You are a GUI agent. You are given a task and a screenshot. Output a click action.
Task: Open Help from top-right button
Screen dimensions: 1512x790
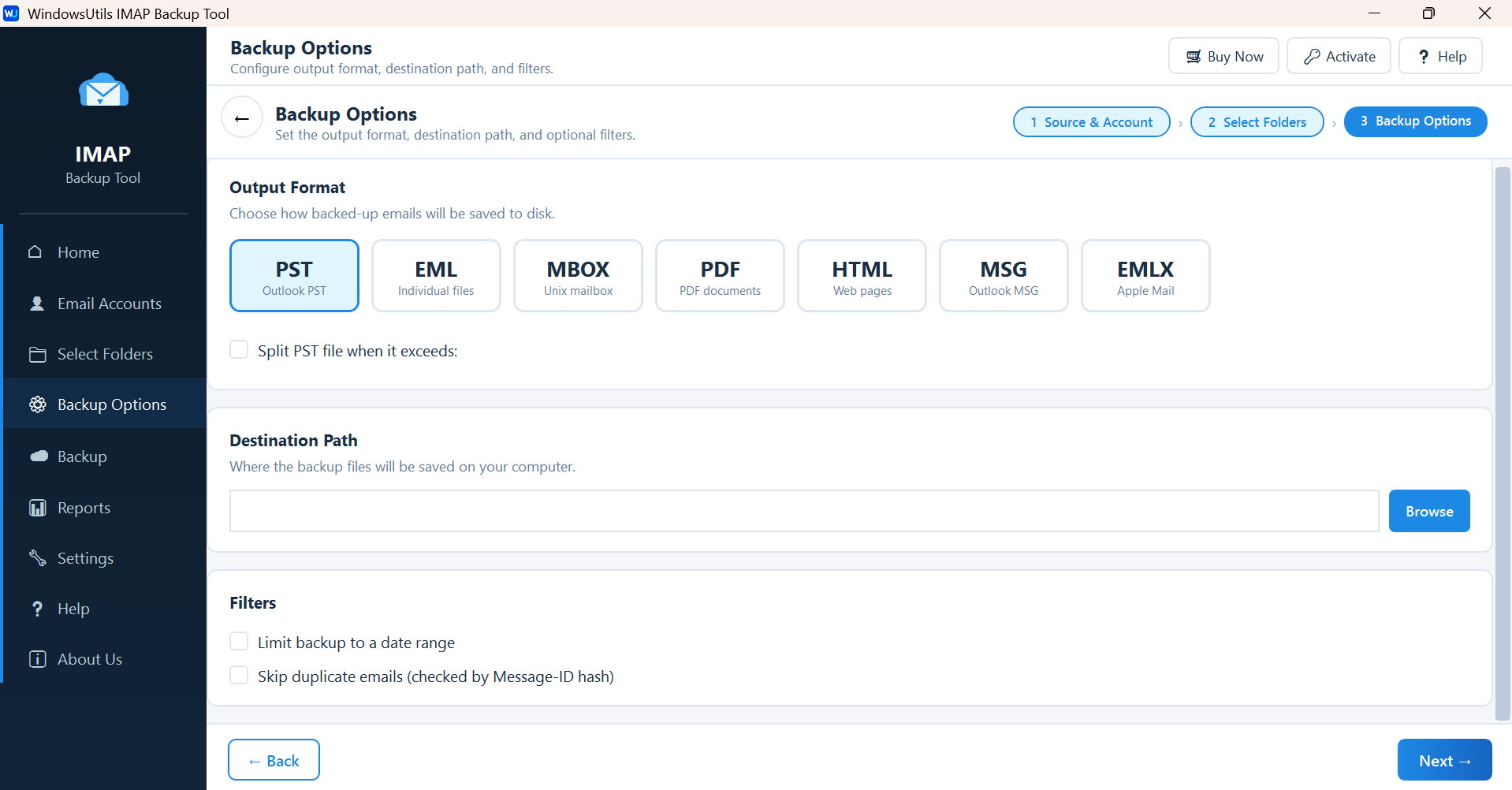(1440, 56)
